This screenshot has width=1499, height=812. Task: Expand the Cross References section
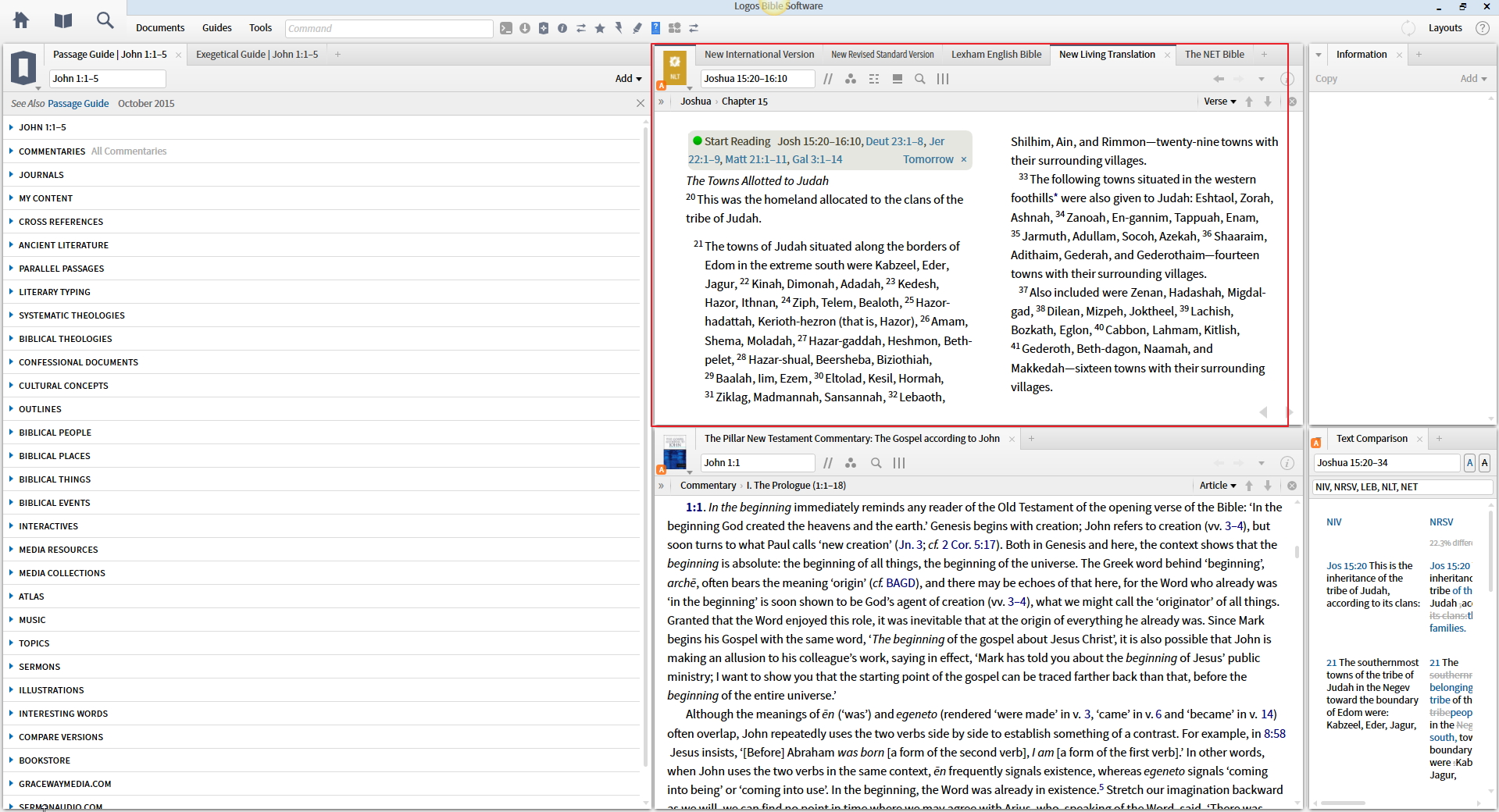pyautogui.click(x=11, y=221)
